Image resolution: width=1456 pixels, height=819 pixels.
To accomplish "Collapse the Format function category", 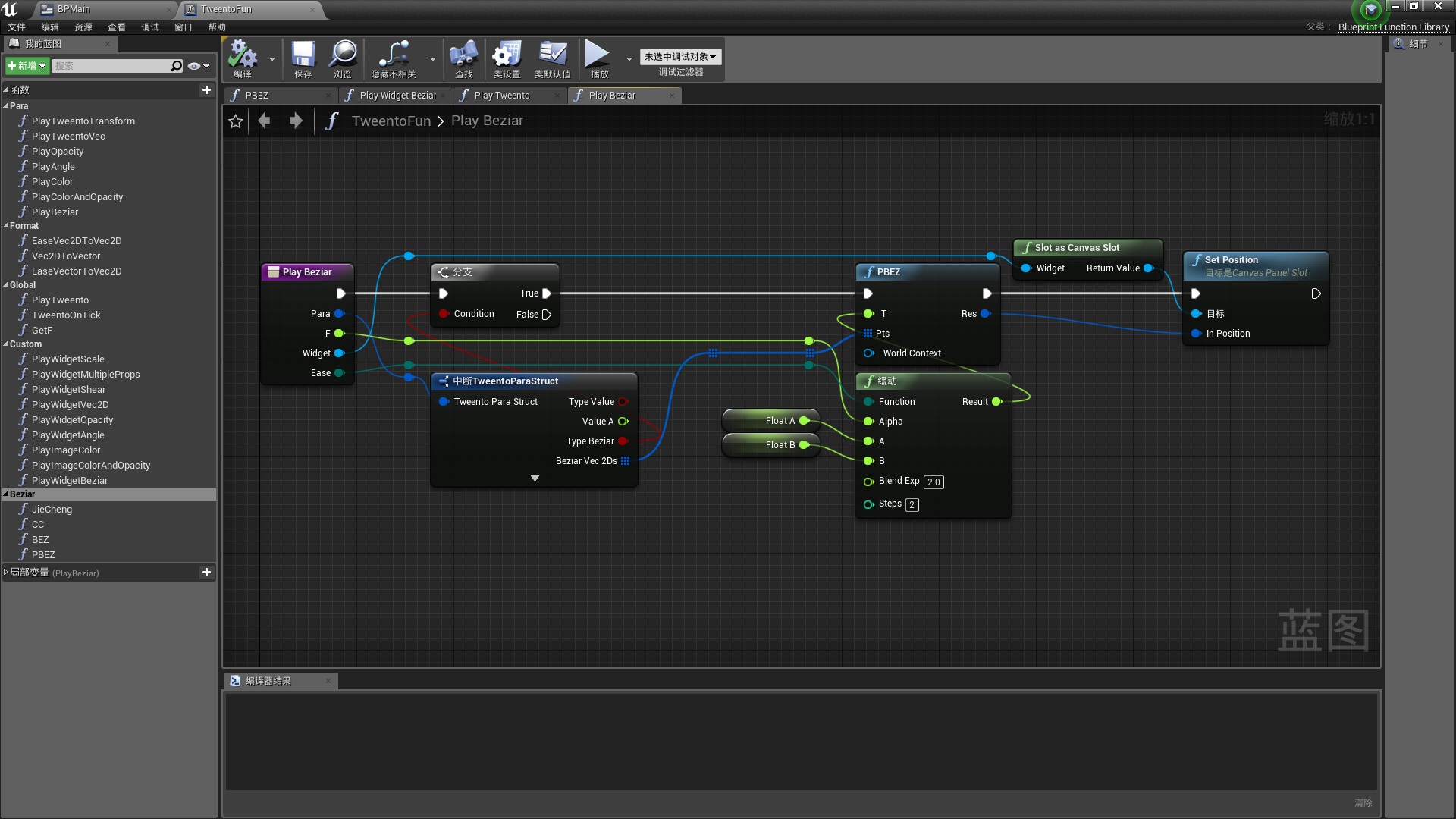I will (x=6, y=226).
